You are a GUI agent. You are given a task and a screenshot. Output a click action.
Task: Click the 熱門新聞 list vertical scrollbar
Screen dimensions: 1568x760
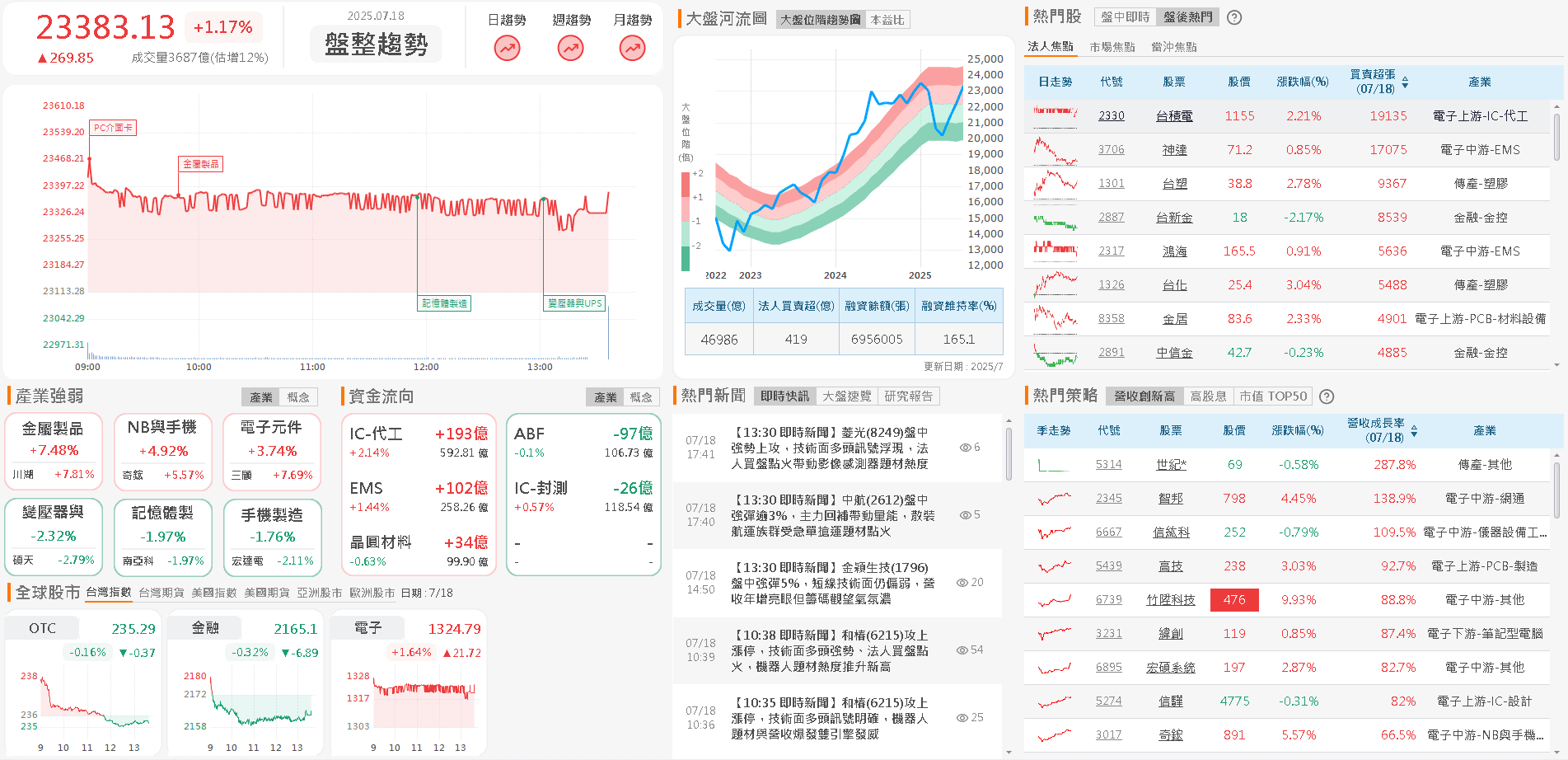click(x=1009, y=453)
